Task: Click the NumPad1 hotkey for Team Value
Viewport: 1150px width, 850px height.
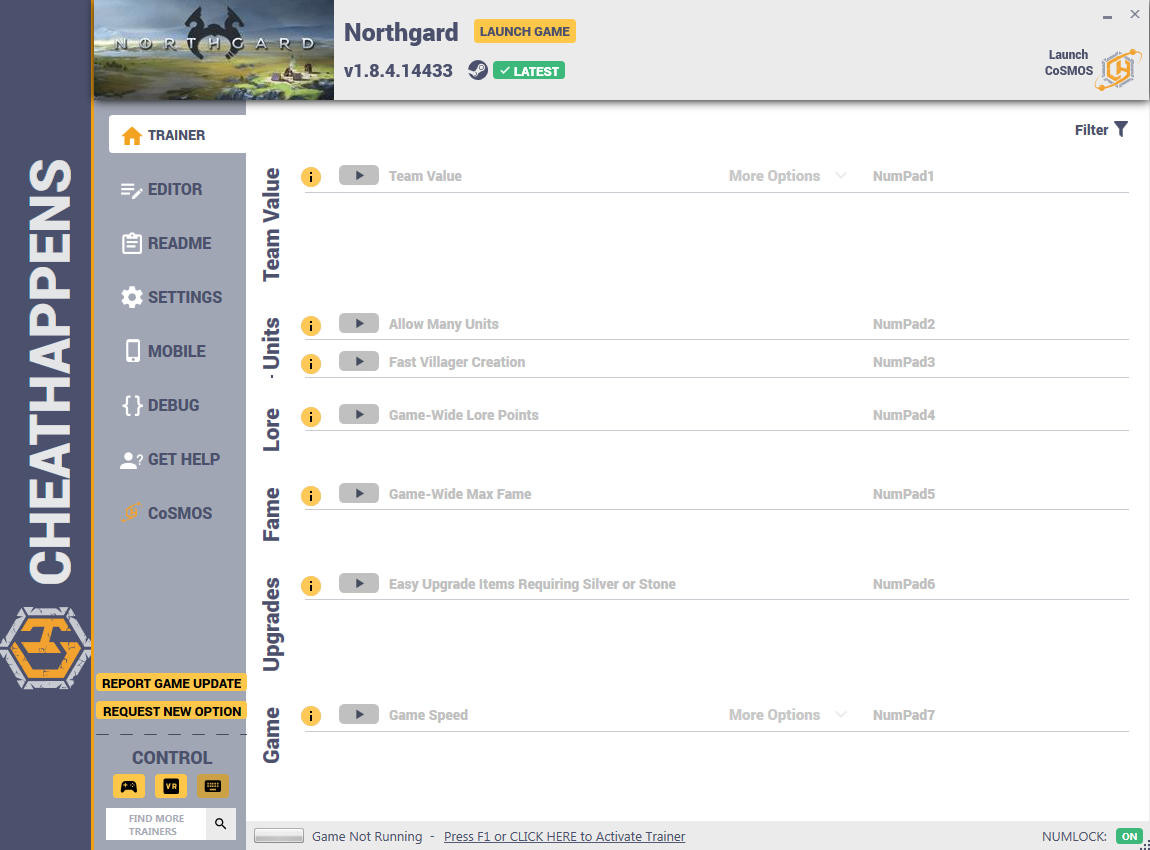Action: point(904,176)
